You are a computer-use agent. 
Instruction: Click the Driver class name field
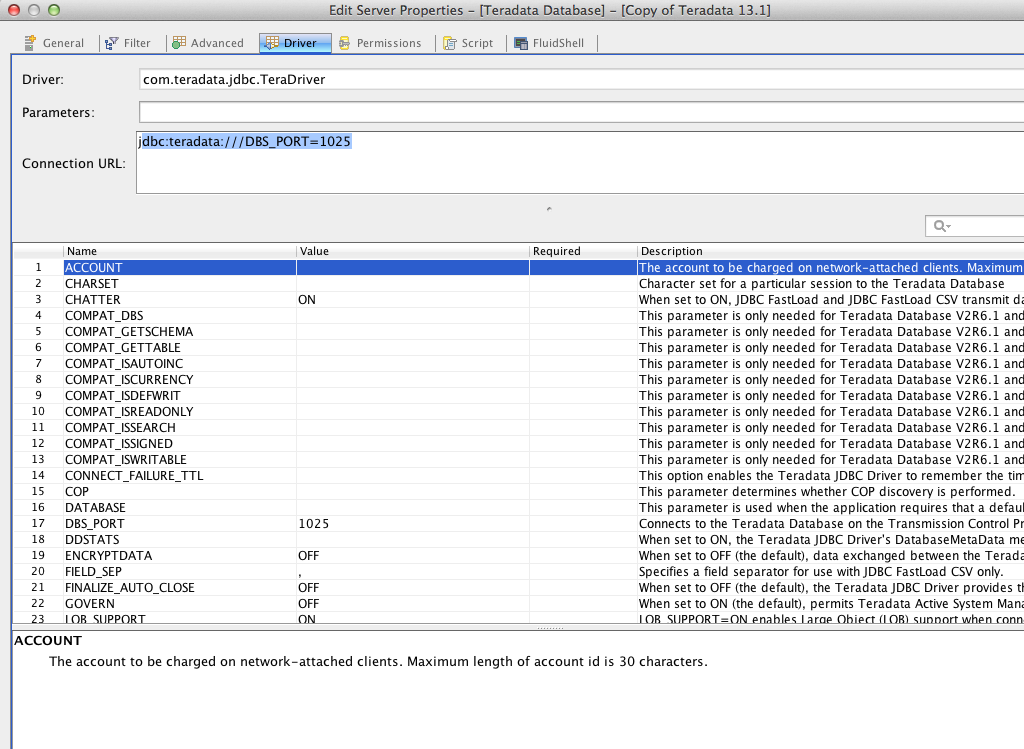(581, 79)
